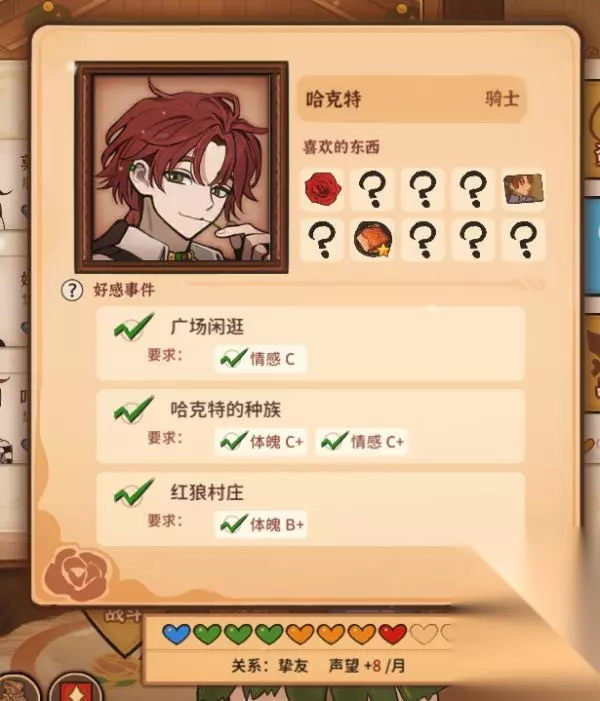The width and height of the screenshot is (600, 701).
Task: Click the blue heart in affection bar
Action: (177, 634)
